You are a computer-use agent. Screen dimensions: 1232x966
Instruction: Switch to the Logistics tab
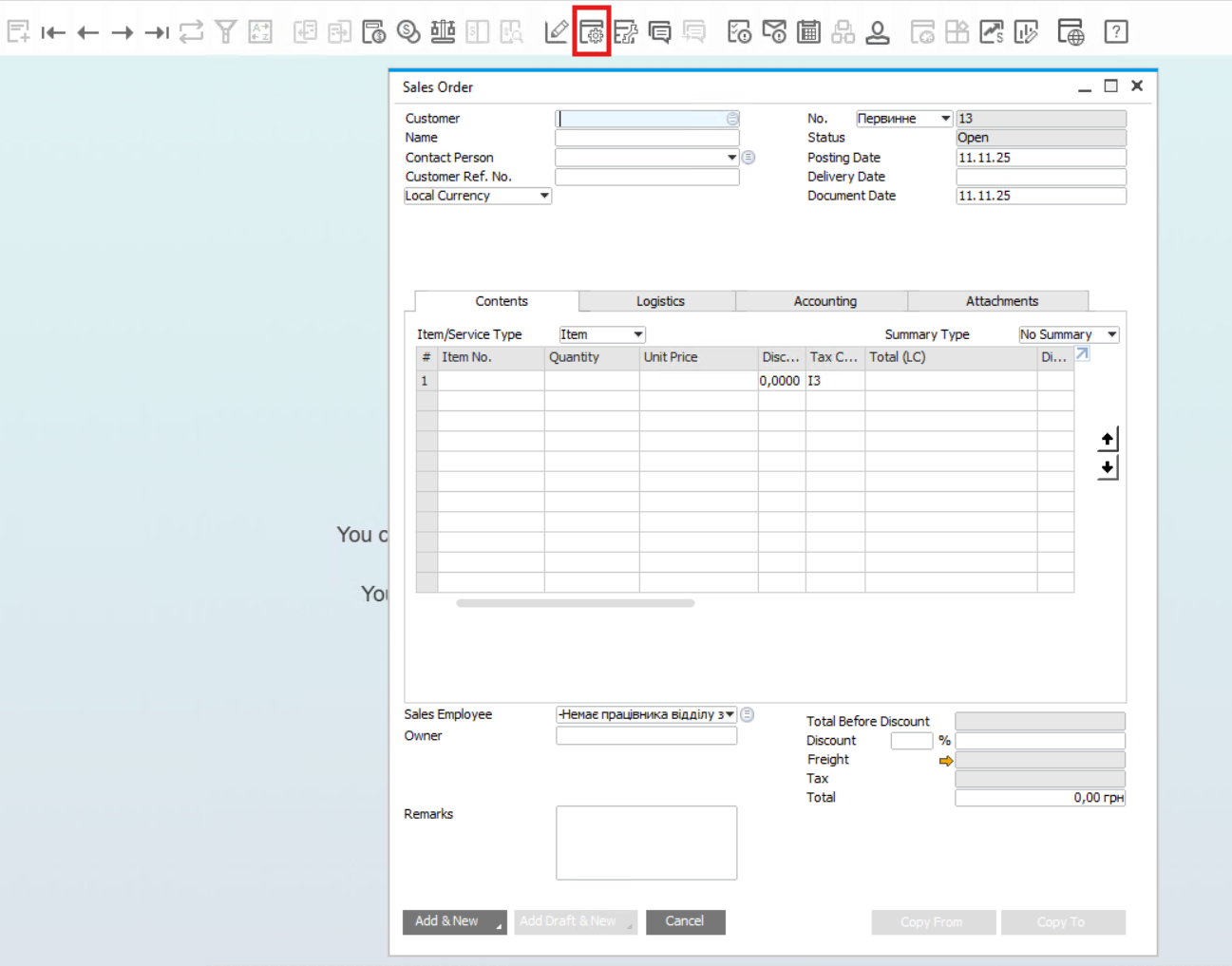coord(660,301)
